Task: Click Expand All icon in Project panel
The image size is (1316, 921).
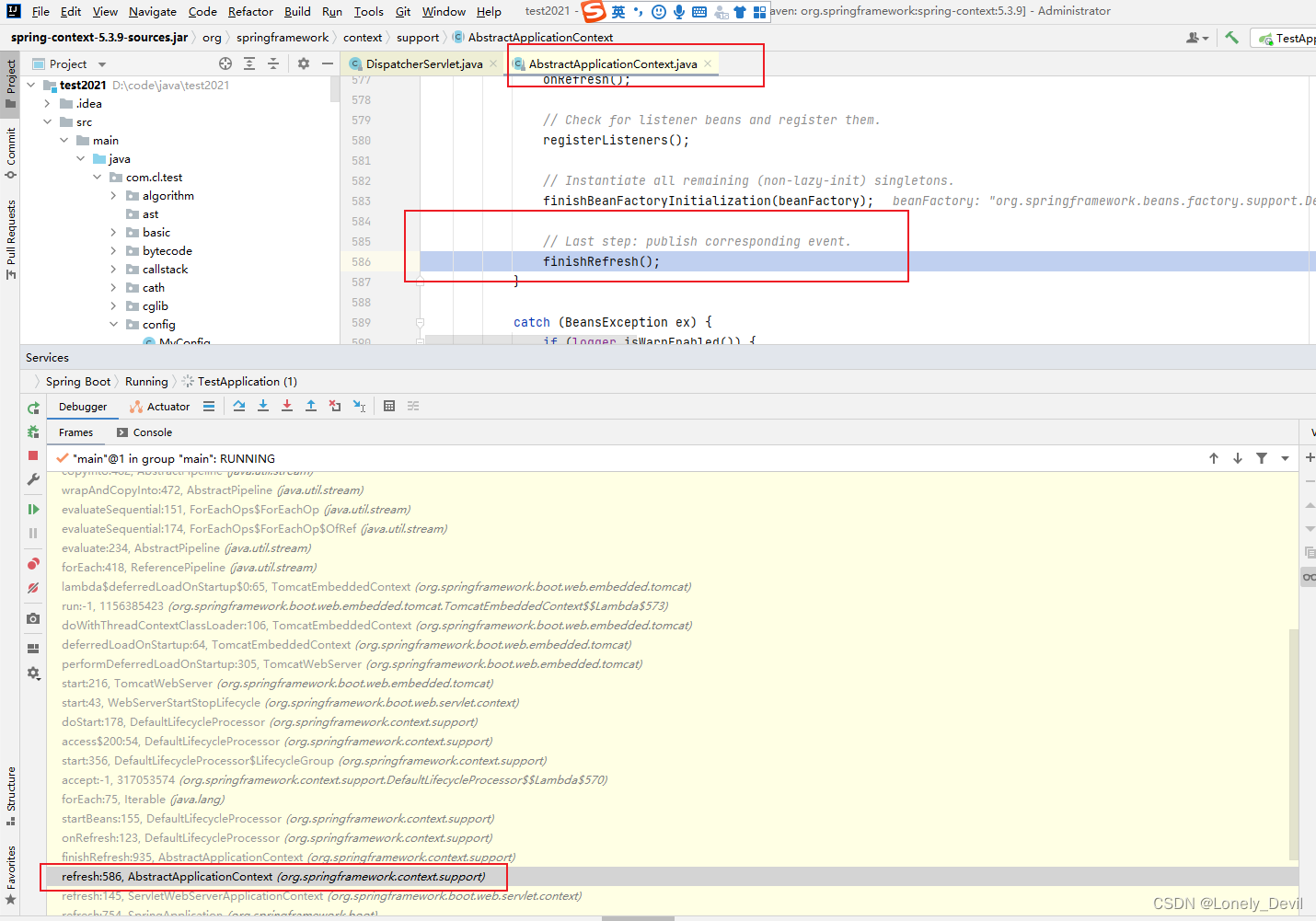Action: pyautogui.click(x=249, y=63)
